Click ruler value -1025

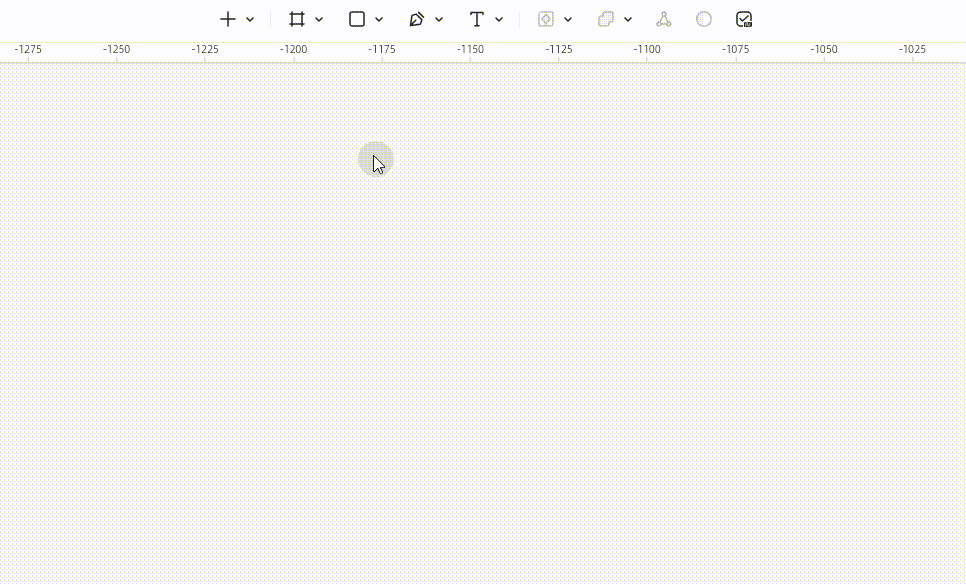point(912,49)
